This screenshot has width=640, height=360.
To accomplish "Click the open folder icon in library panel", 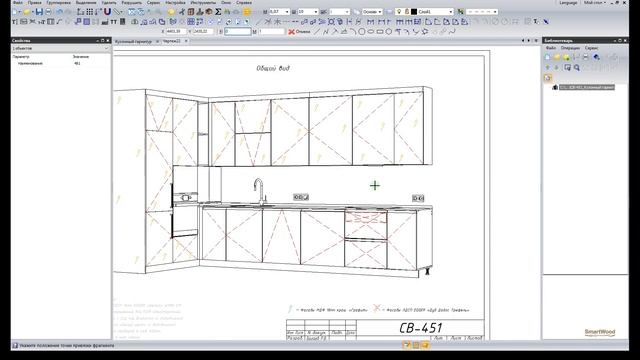I will (x=557, y=57).
